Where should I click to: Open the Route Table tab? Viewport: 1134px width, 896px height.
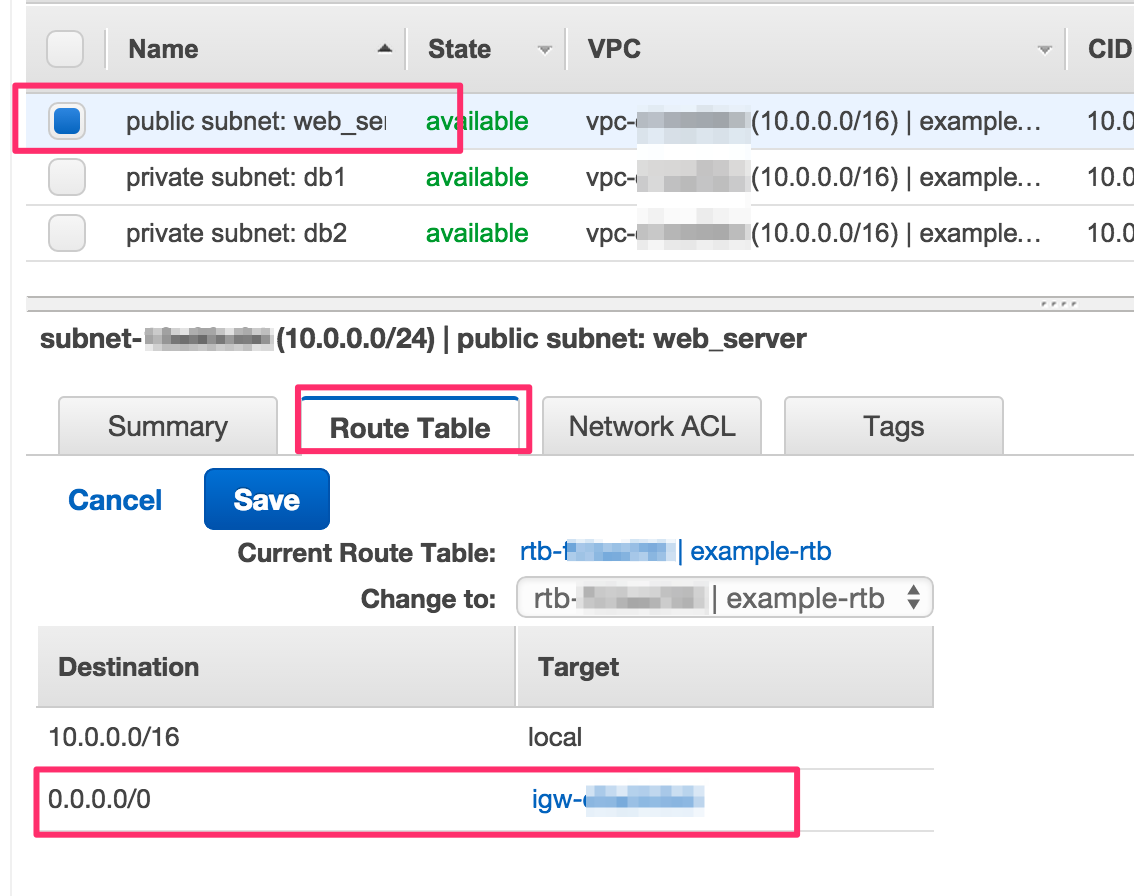click(410, 427)
